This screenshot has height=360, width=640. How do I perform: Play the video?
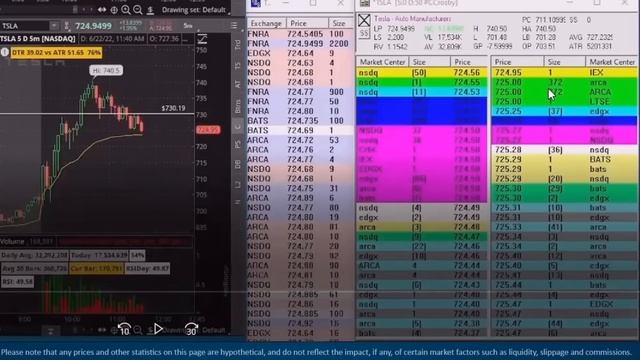point(158,329)
